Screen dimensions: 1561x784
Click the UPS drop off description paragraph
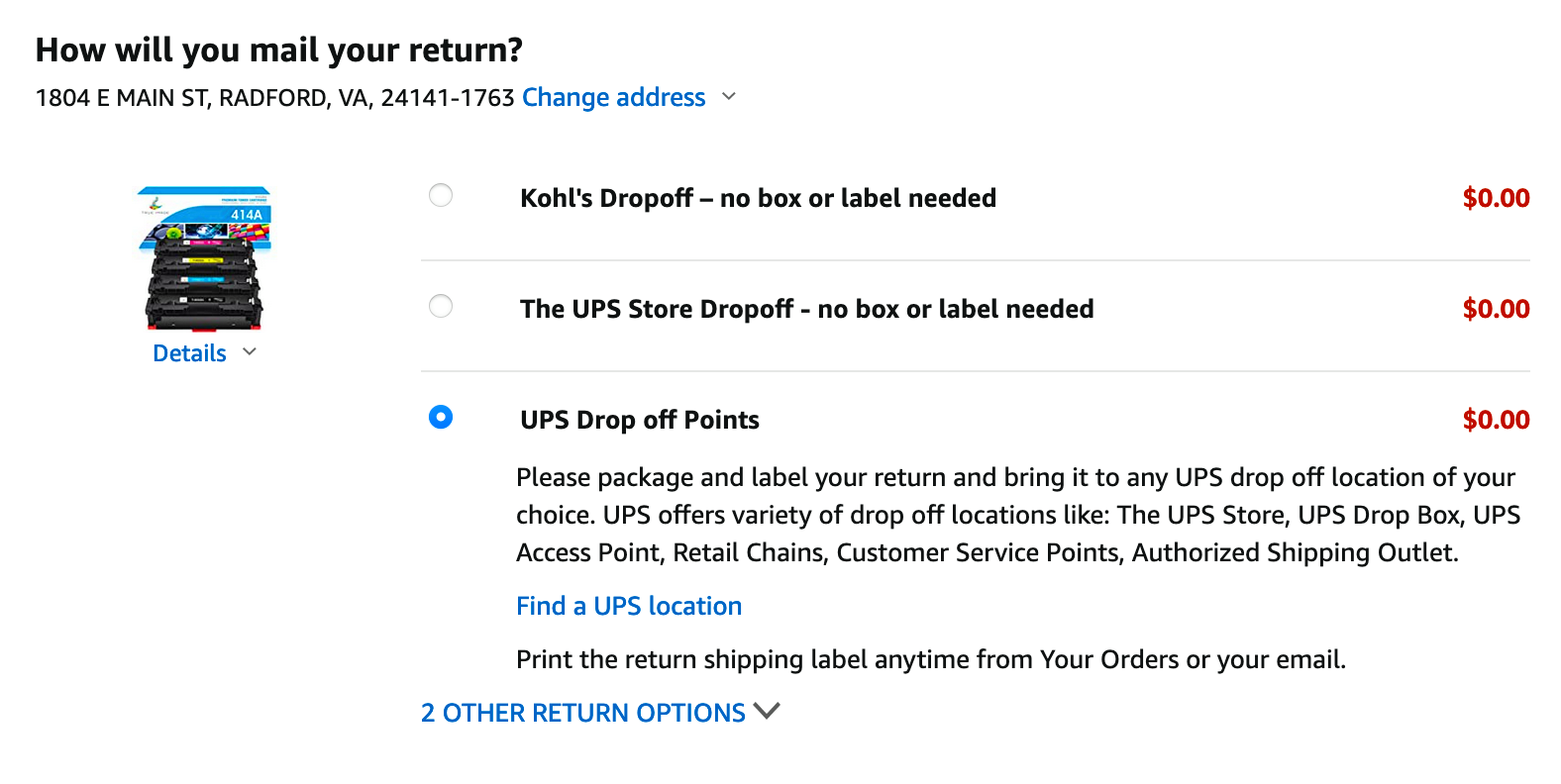point(1018,515)
